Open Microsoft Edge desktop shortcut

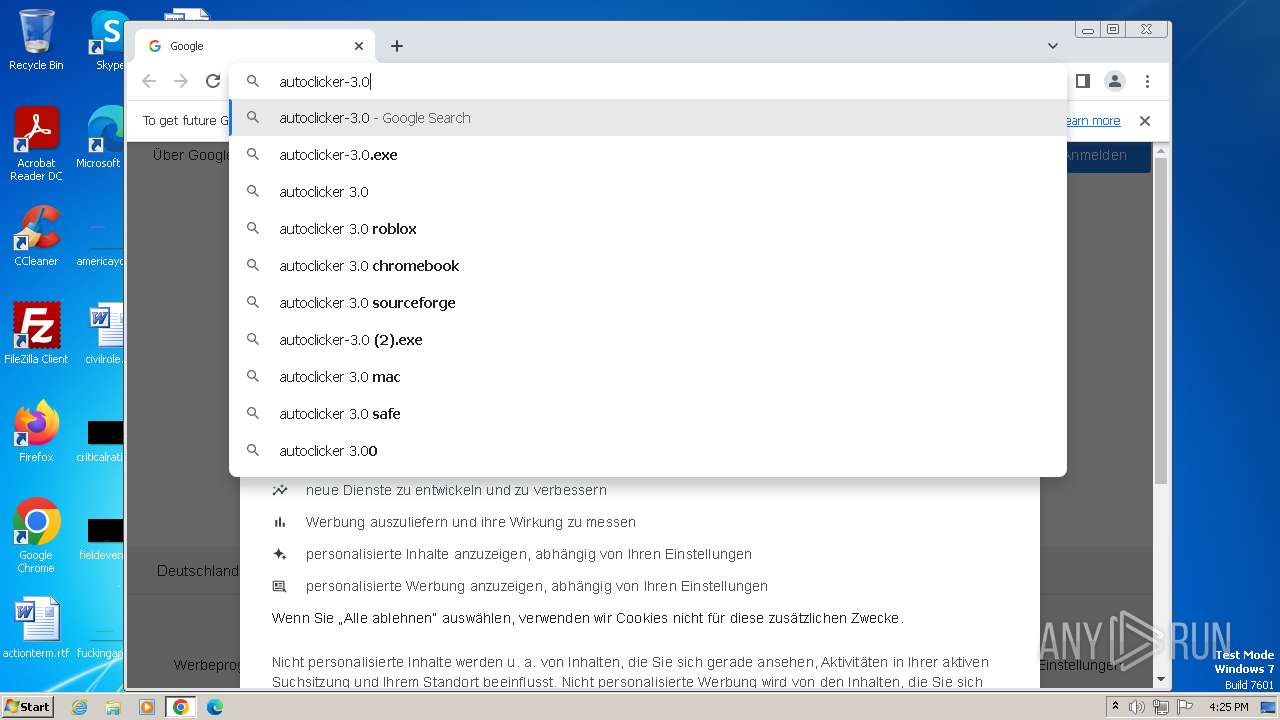(x=100, y=138)
